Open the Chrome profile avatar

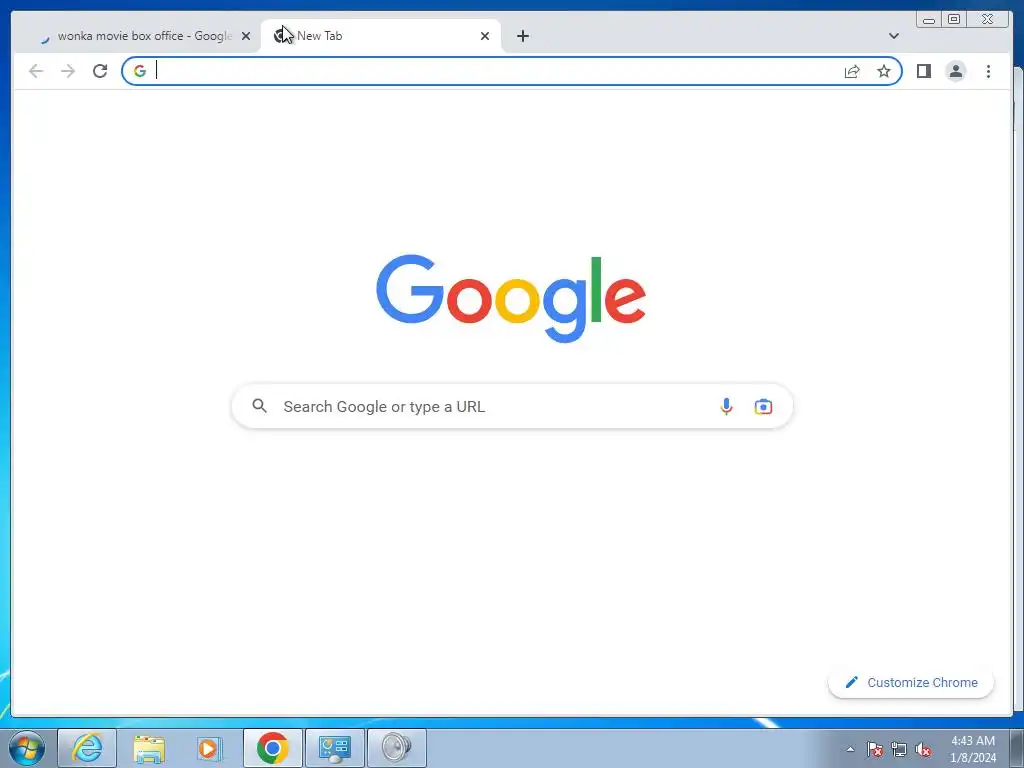click(955, 71)
